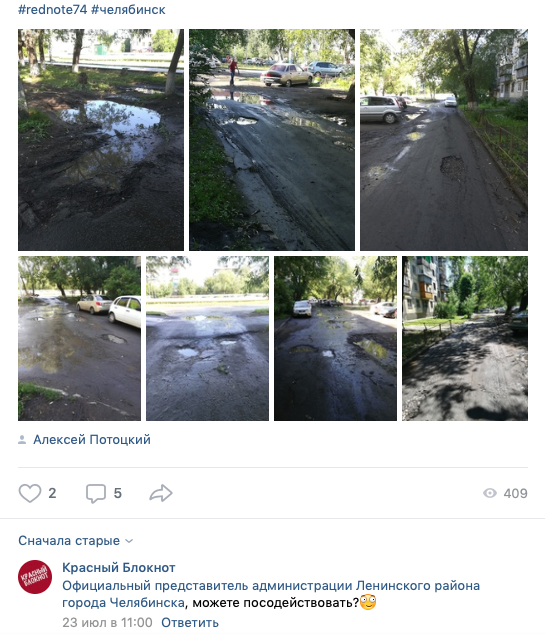Click the person icon beside Алексей Потоцкий
The height and width of the screenshot is (634, 545).
(x=22, y=440)
